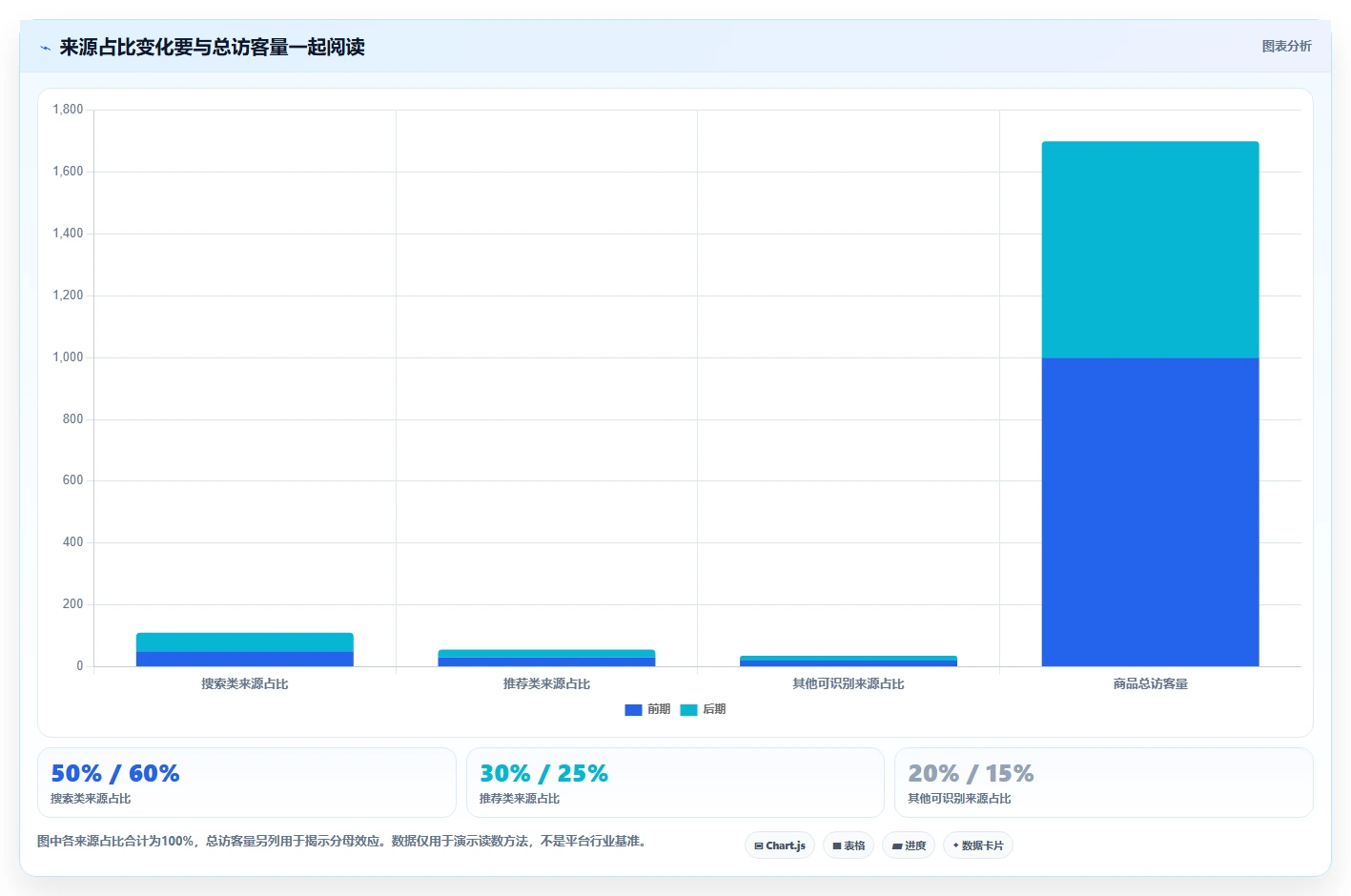Screen dimensions: 1351x896
Task: Open the 50% / 60% 搜索类来源占比 card
Action: (x=247, y=783)
